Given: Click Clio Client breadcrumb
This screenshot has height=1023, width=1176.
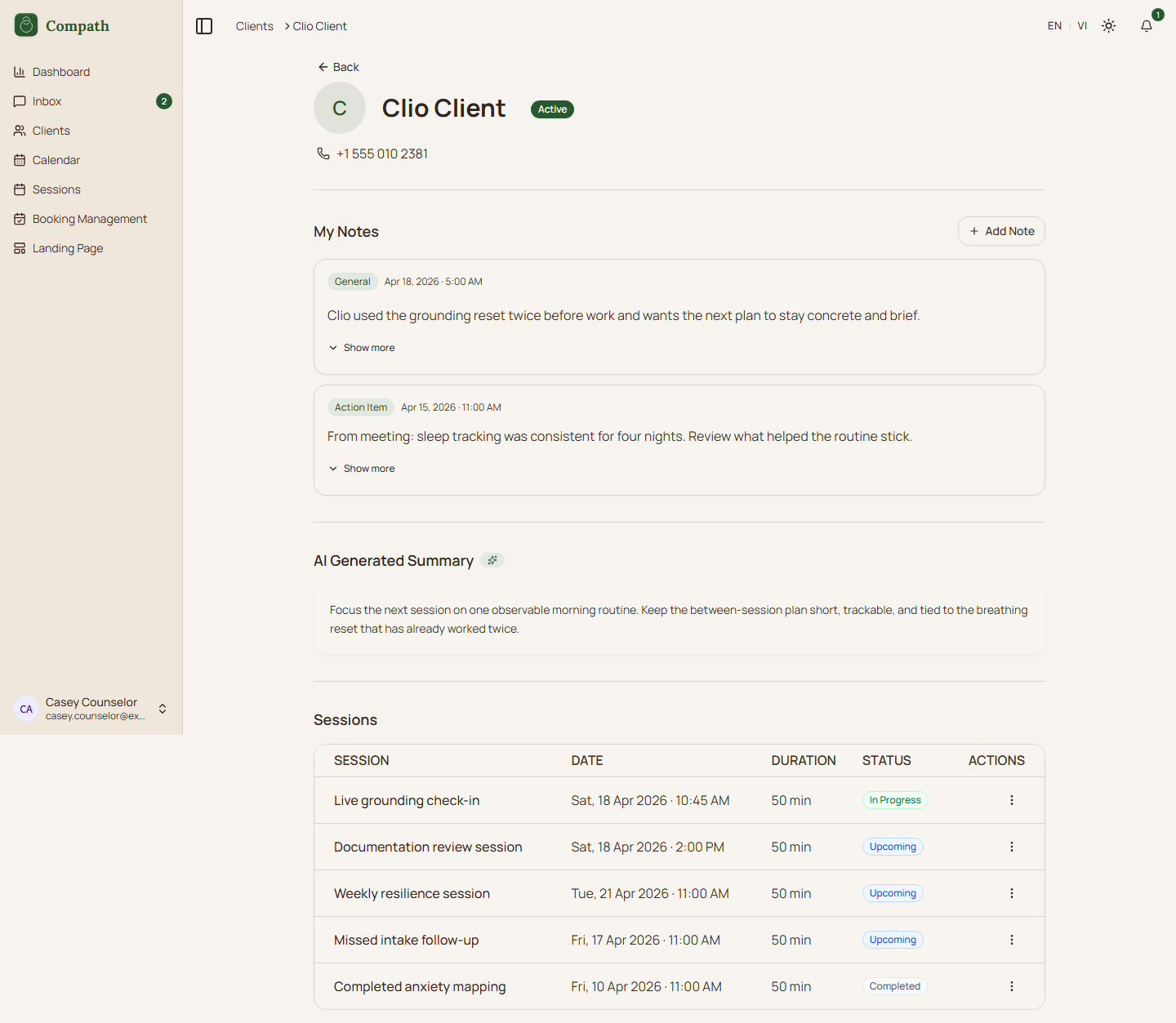Looking at the screenshot, I should point(319,26).
